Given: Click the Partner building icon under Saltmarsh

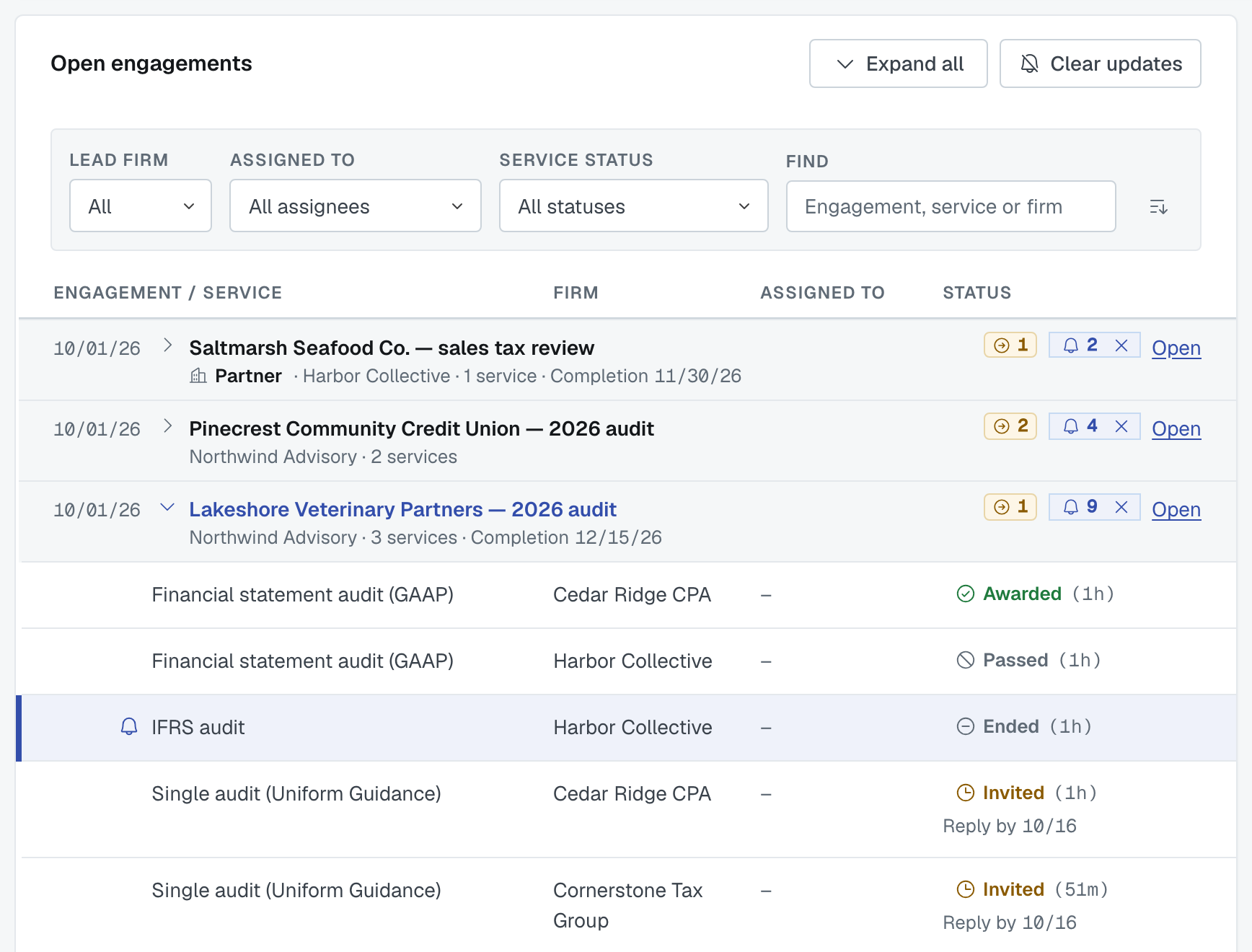Looking at the screenshot, I should click(198, 375).
